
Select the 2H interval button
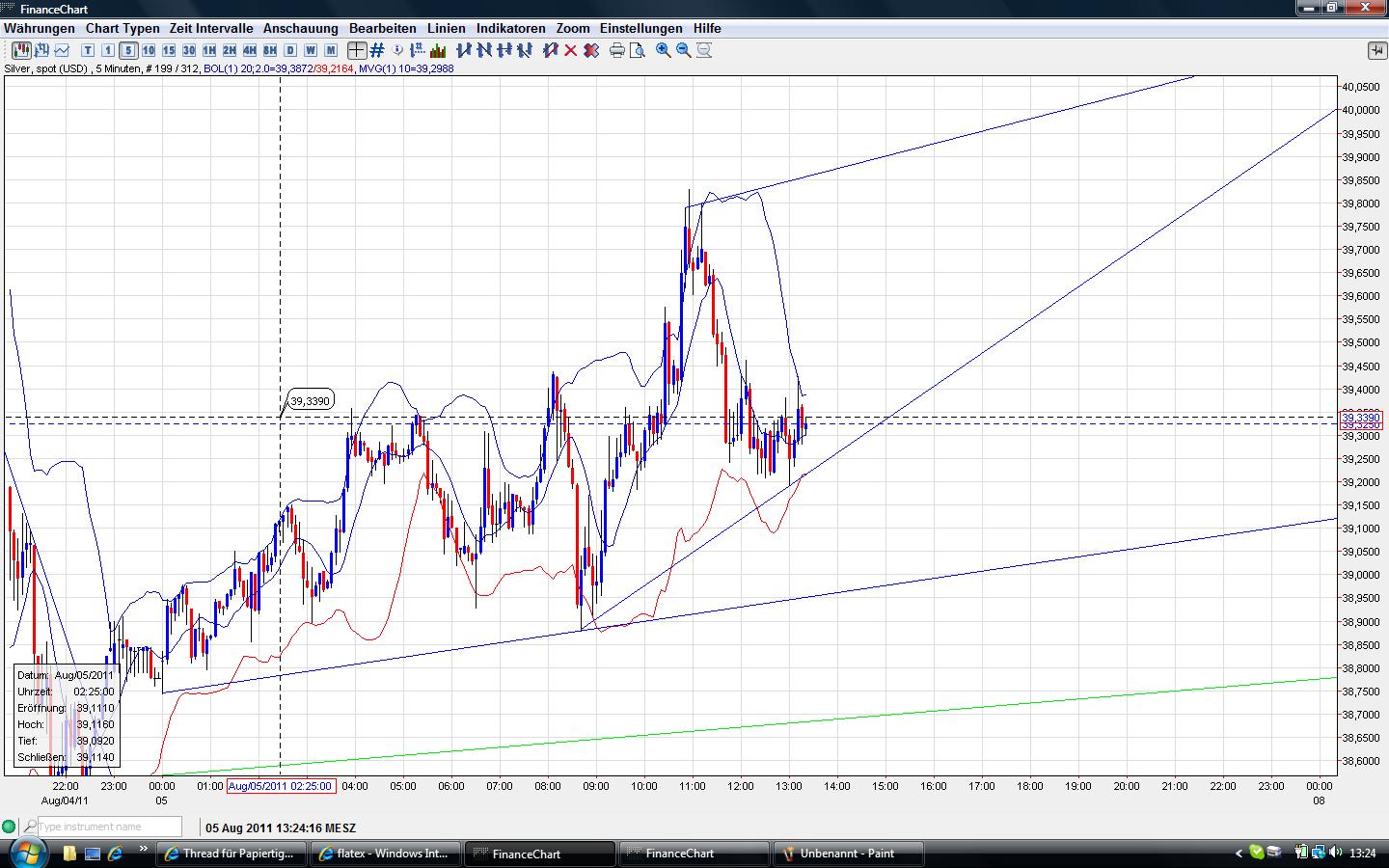230,50
